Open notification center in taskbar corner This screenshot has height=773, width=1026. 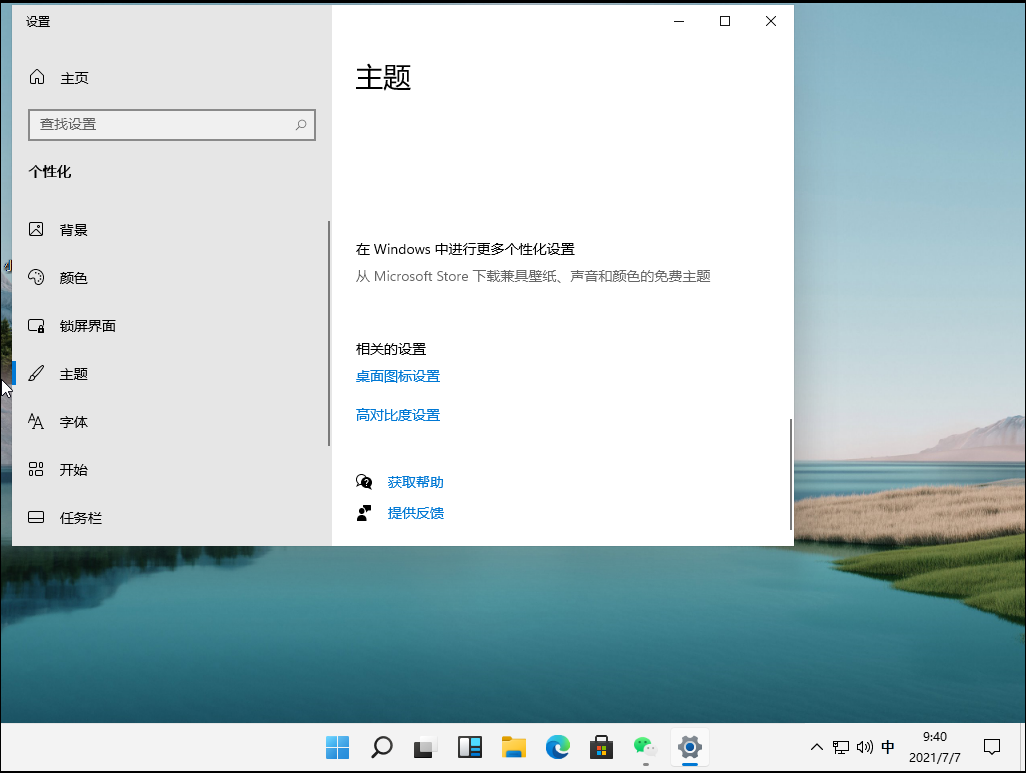pos(991,747)
